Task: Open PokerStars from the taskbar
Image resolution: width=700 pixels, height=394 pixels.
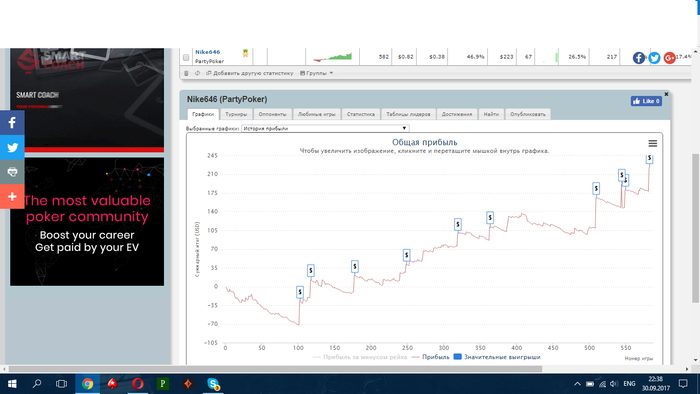Action: (x=112, y=384)
